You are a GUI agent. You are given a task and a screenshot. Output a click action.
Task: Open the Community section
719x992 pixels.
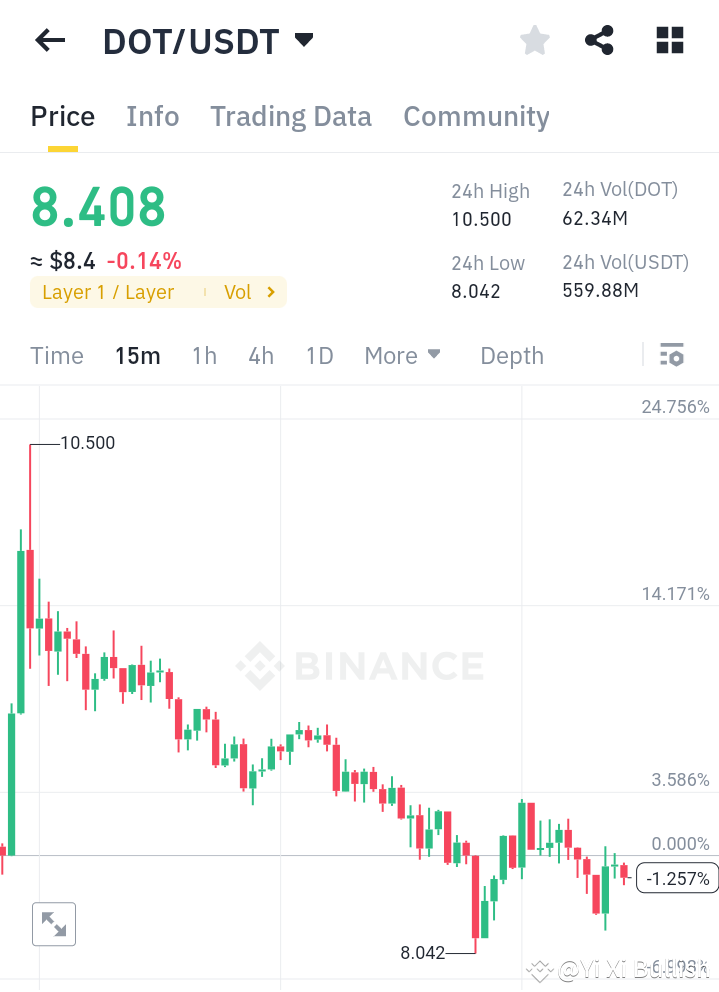click(x=476, y=117)
